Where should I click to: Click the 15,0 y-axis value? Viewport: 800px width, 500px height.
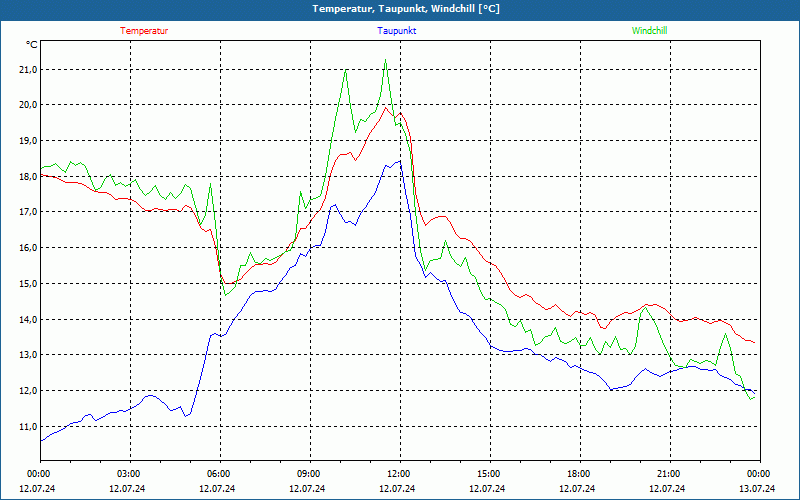click(29, 284)
